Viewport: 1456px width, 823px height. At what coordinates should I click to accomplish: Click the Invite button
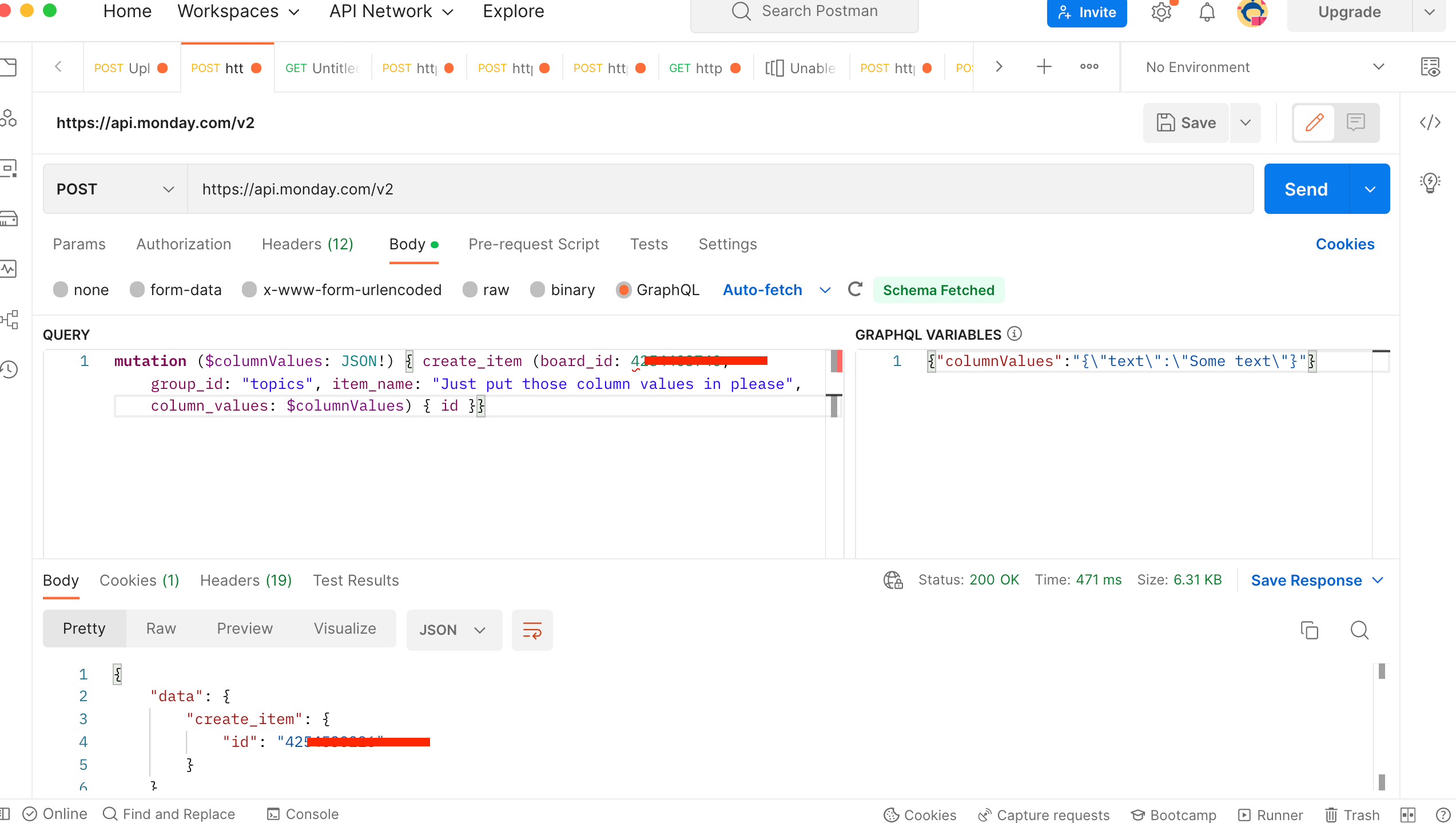1087,12
